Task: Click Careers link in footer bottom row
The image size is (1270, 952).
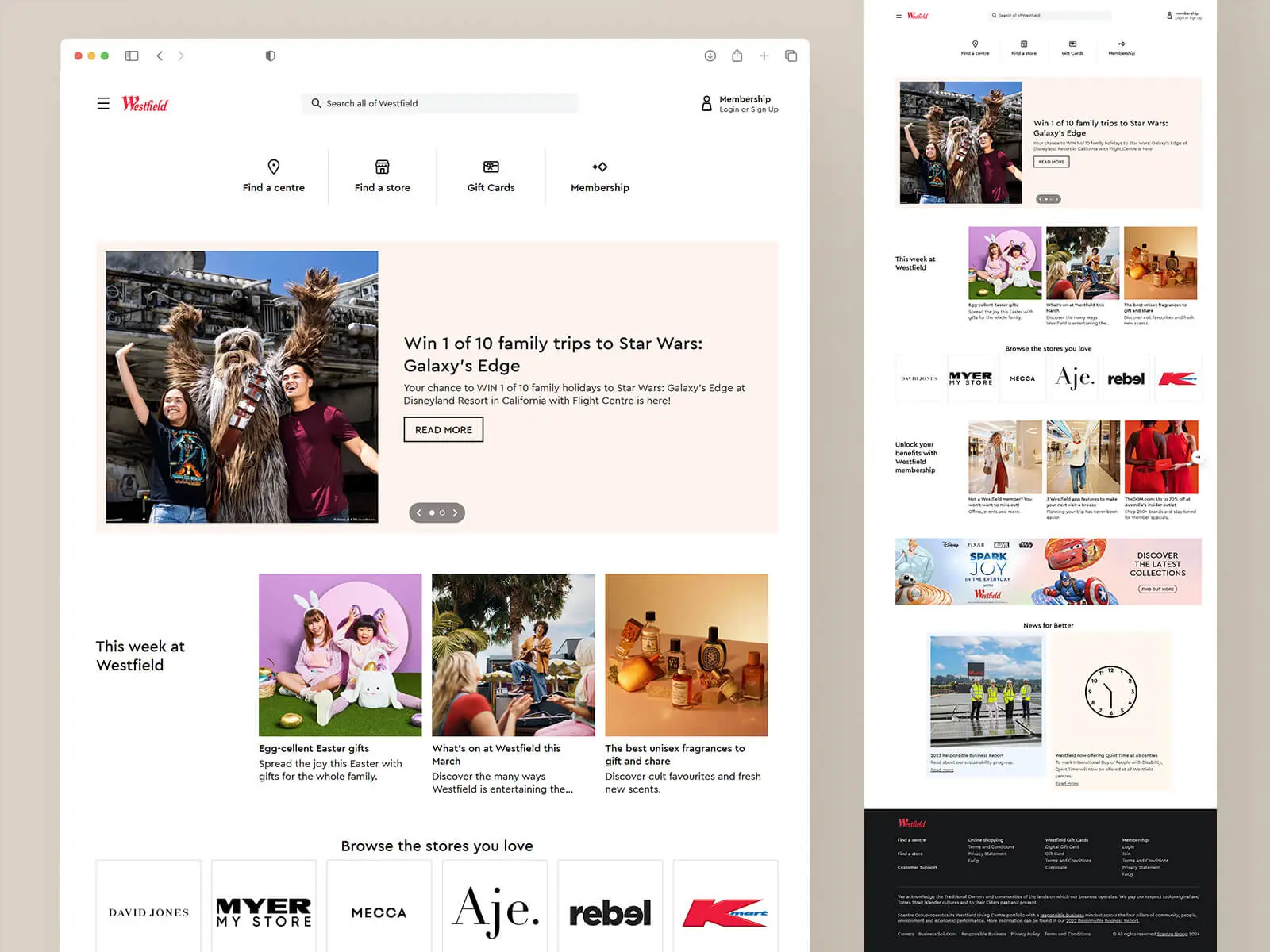Action: point(905,934)
